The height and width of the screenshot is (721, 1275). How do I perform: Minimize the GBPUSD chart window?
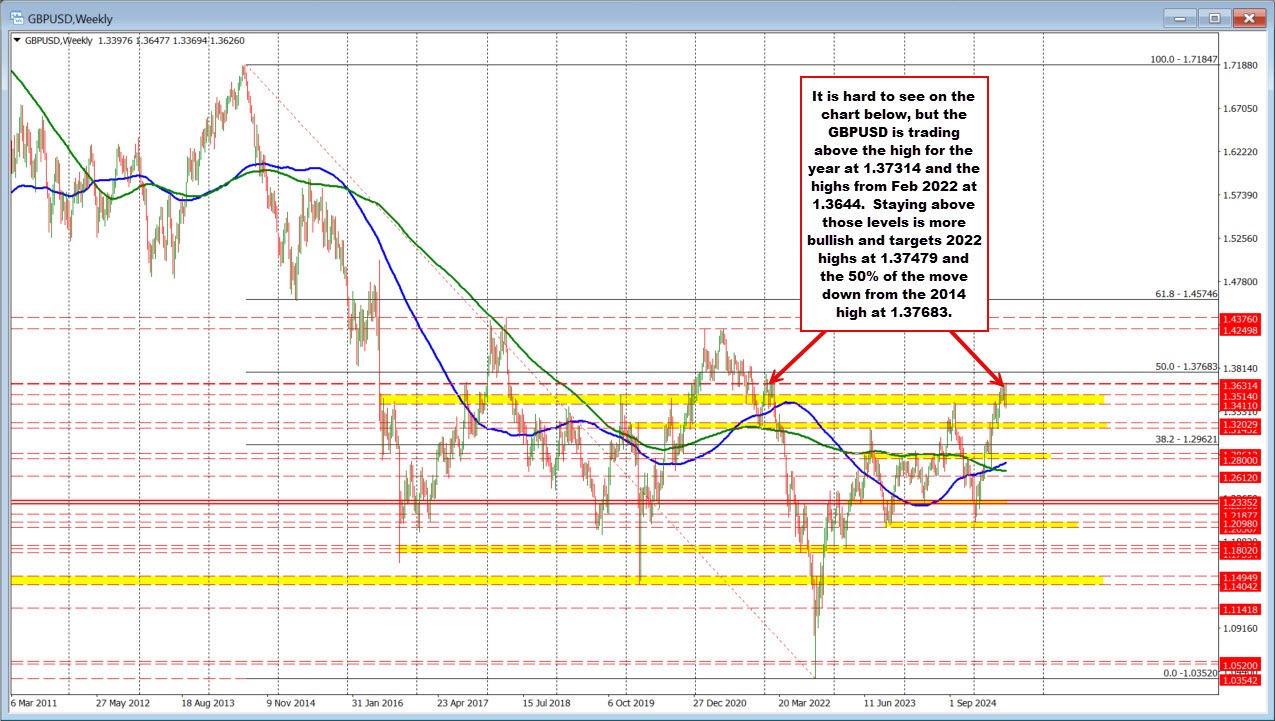tap(1178, 17)
